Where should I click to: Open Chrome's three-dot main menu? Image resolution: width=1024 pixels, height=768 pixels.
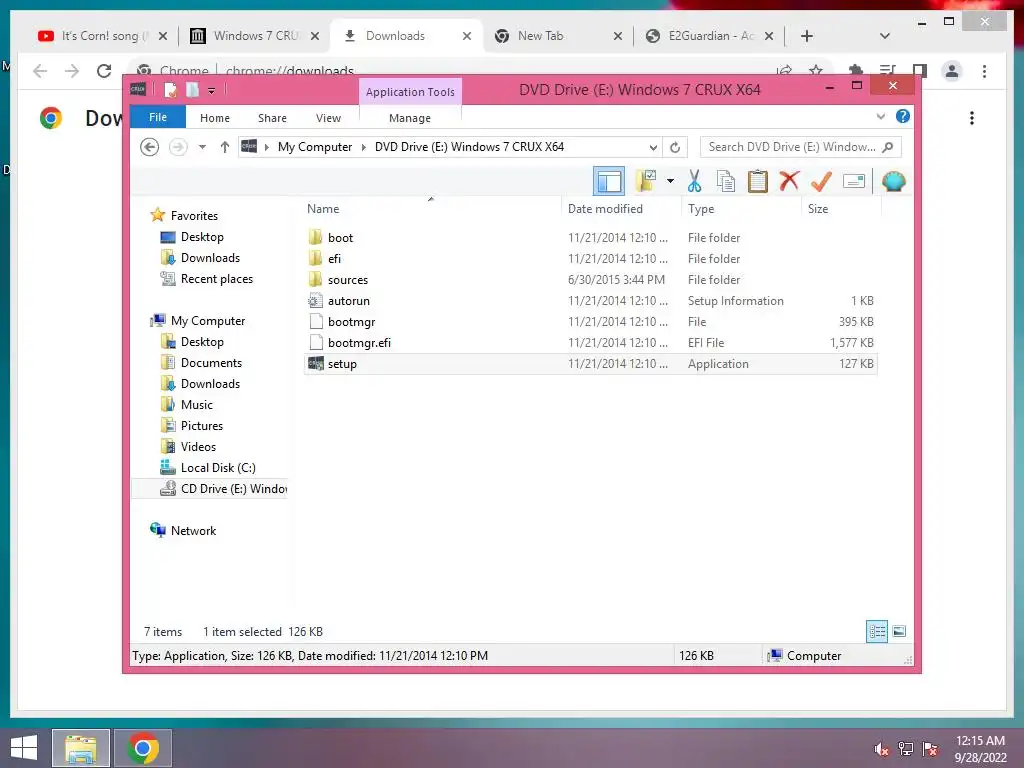[x=984, y=71]
